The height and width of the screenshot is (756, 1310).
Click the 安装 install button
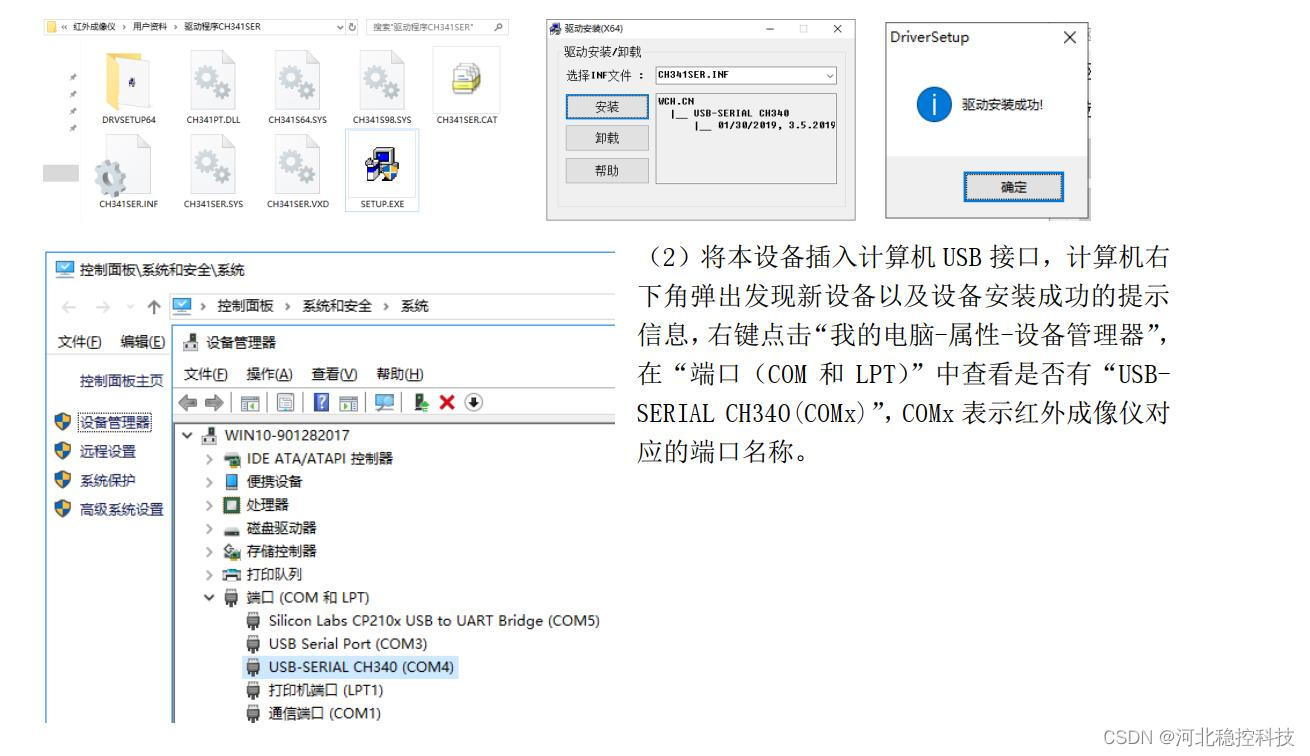tap(607, 107)
